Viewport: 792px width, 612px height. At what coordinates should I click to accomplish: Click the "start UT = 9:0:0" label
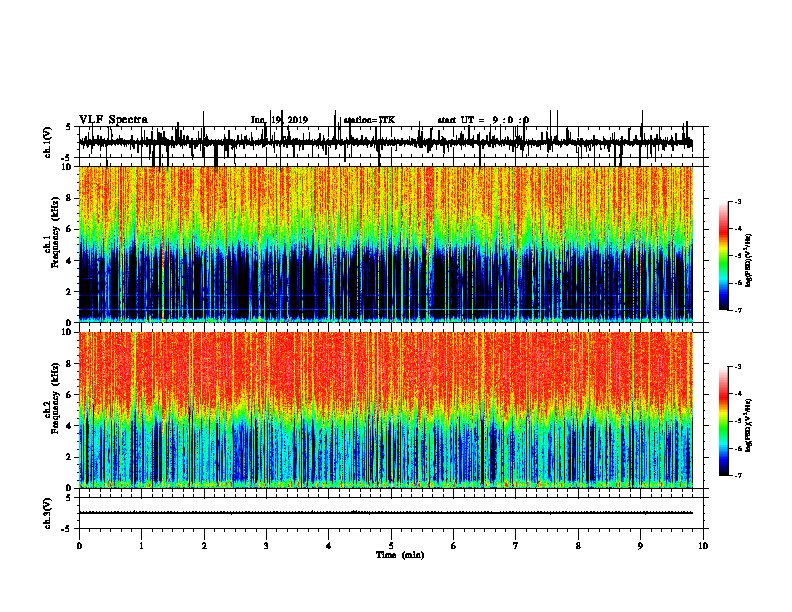click(x=483, y=120)
